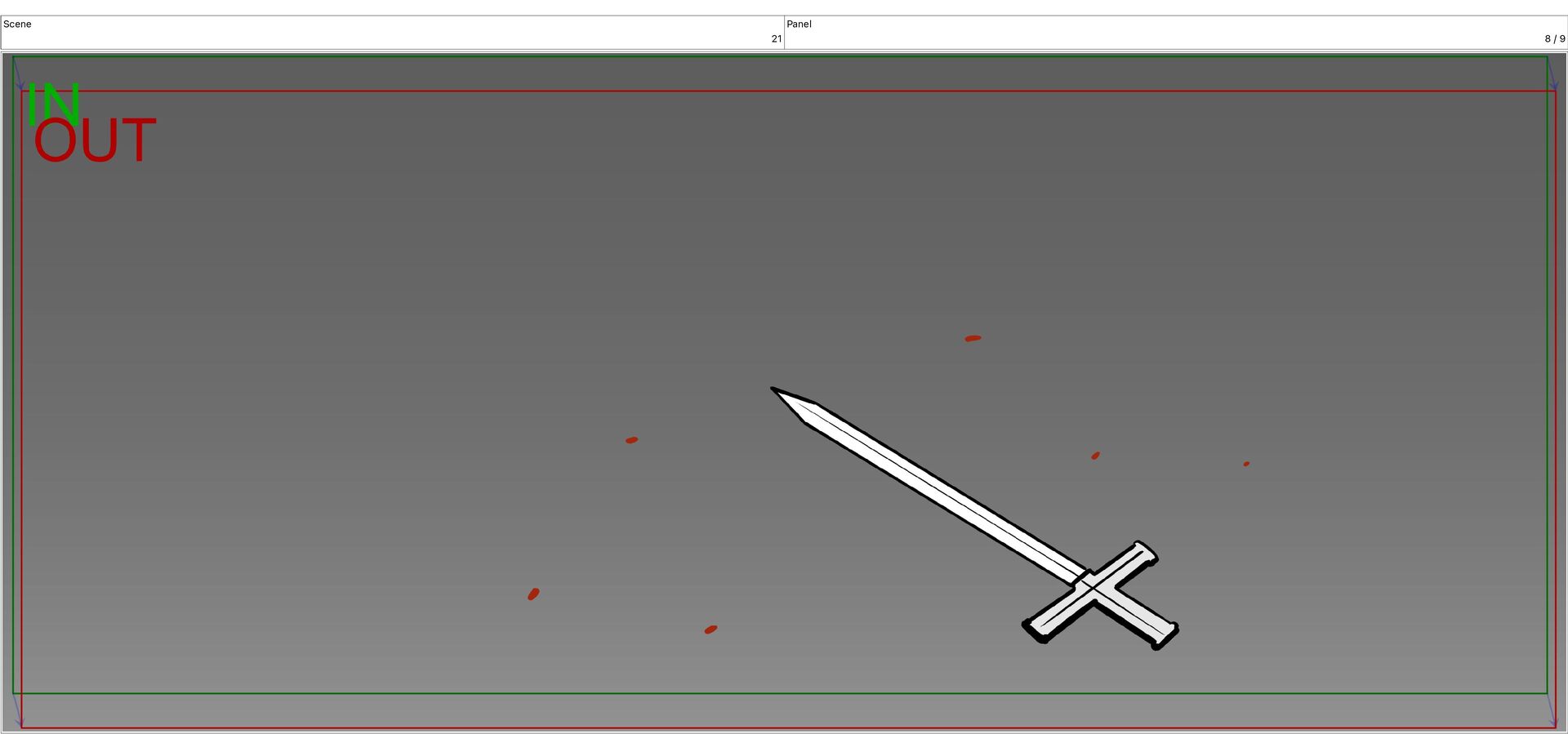Click the tiny rightmost blood speck
This screenshot has width=1568, height=734.
point(1246,464)
